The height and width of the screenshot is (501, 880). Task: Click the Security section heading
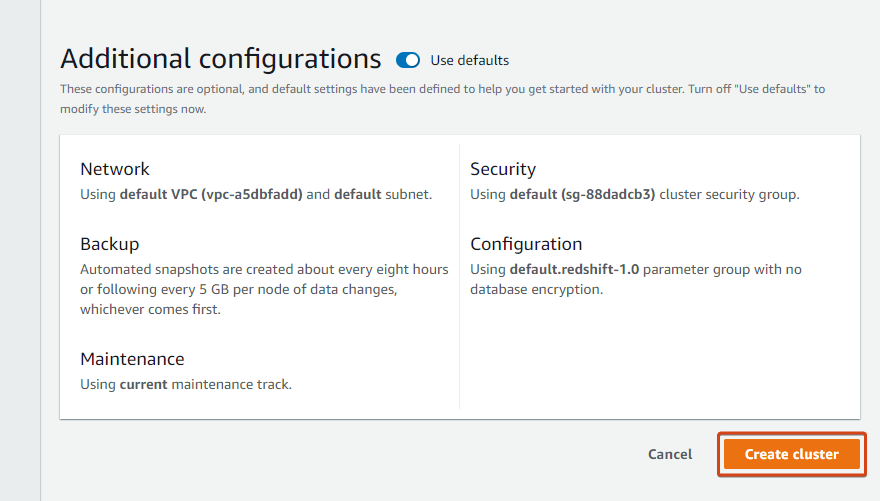[x=503, y=169]
